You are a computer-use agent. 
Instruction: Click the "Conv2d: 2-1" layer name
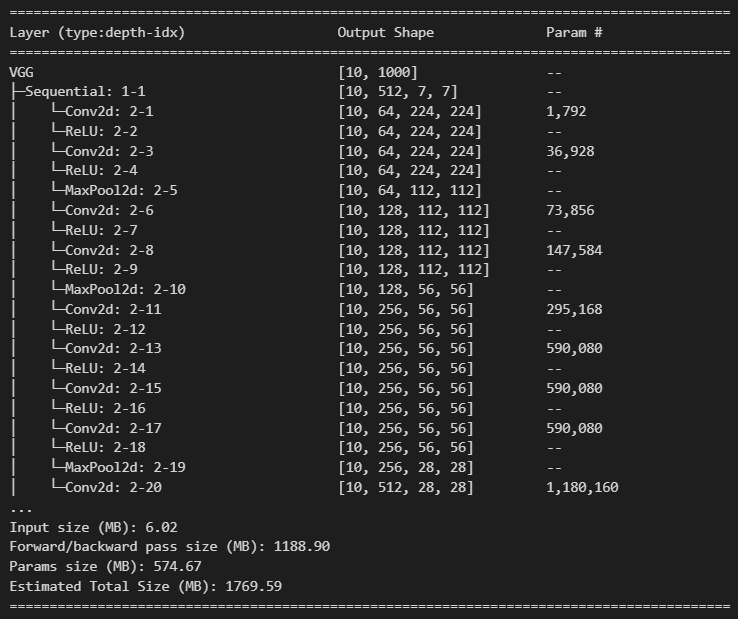(109, 111)
